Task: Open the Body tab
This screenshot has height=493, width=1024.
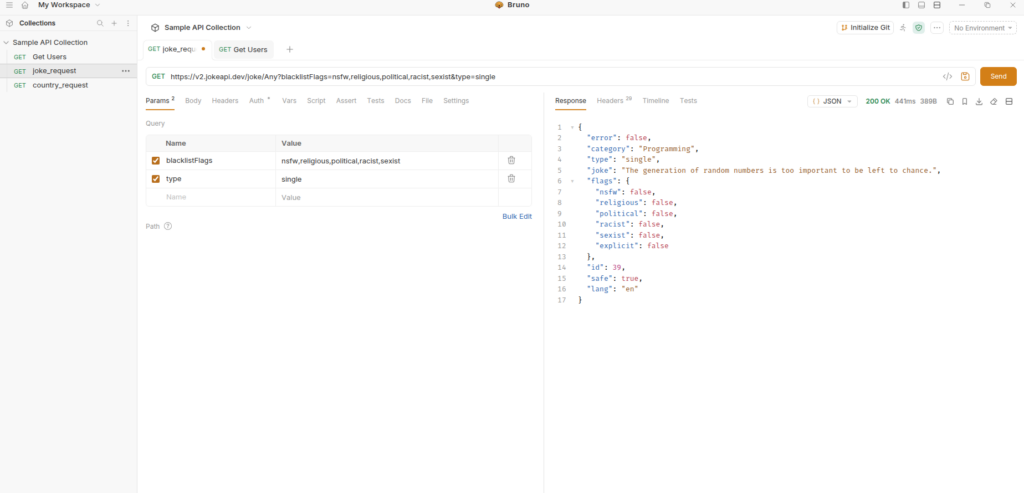Action: pos(193,101)
